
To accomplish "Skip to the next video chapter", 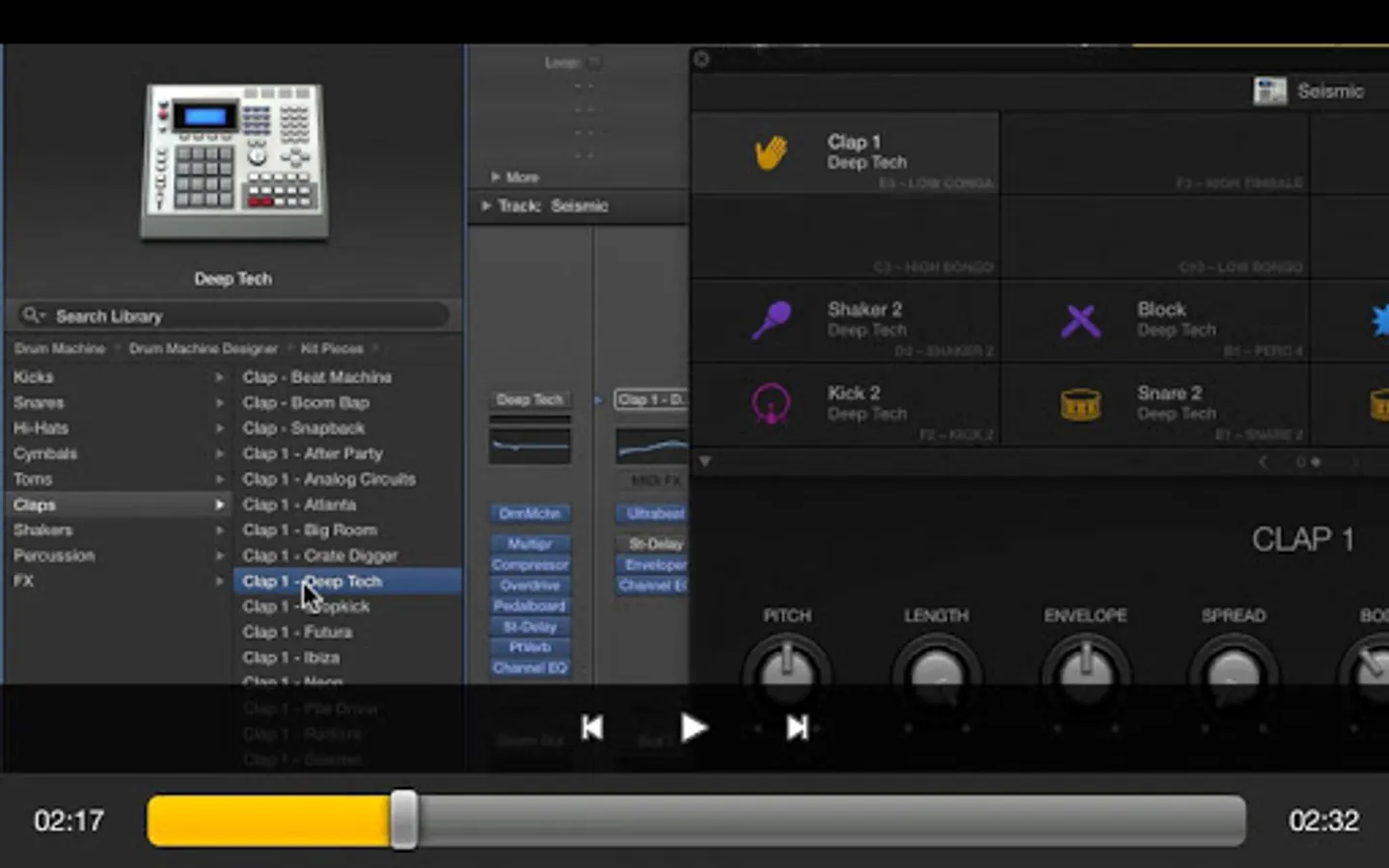I will 797,727.
